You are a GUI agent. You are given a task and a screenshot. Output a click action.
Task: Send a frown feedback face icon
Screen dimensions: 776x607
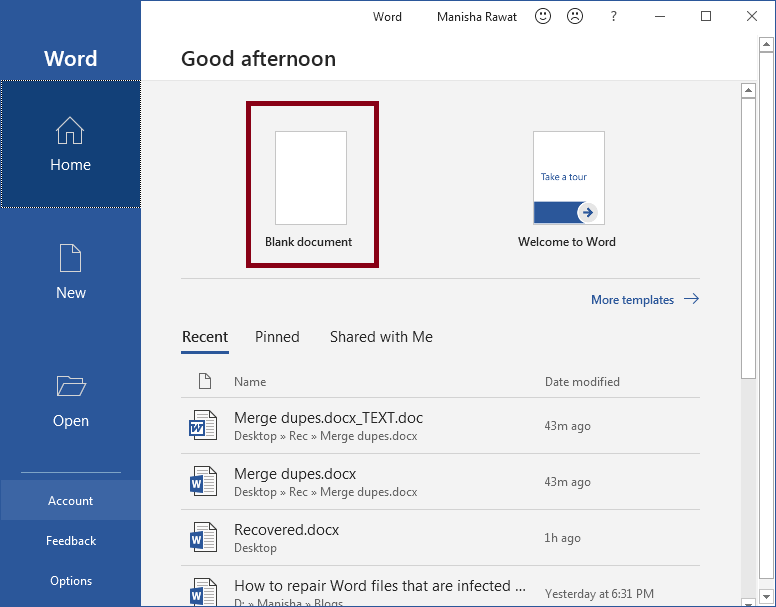coord(575,16)
